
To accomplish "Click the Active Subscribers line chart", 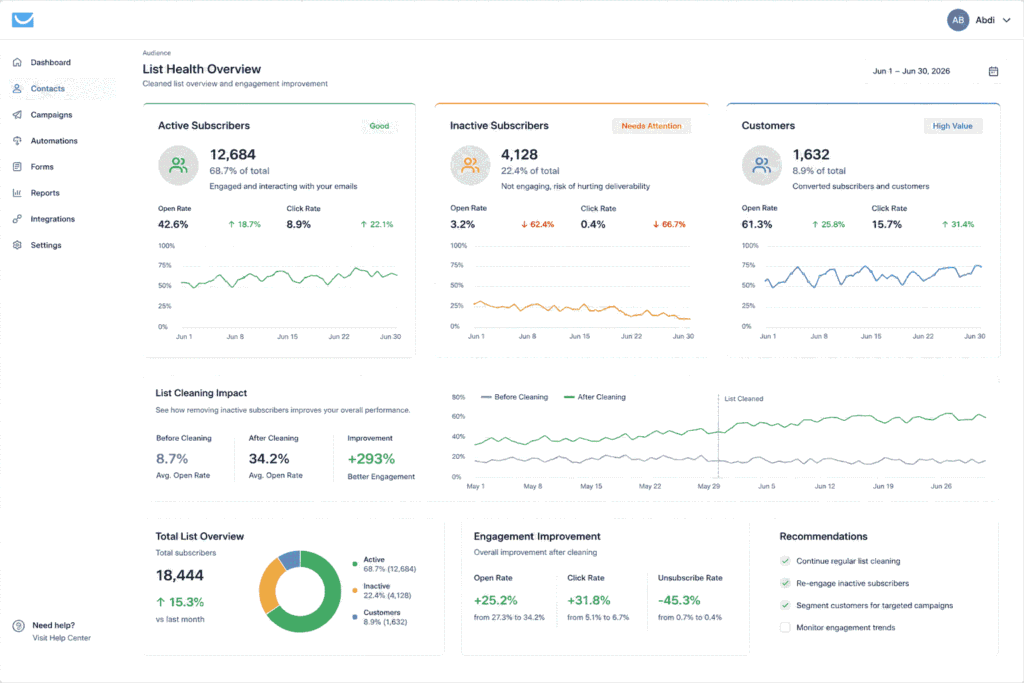I will (289, 278).
